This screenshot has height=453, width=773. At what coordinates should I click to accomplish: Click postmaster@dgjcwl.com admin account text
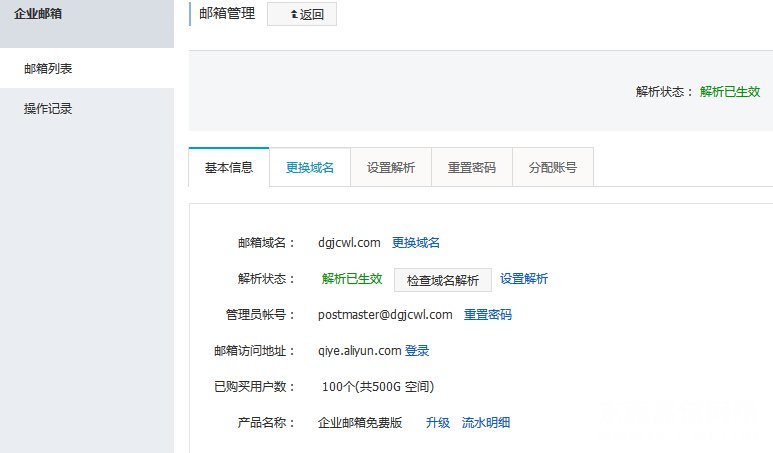[385, 314]
